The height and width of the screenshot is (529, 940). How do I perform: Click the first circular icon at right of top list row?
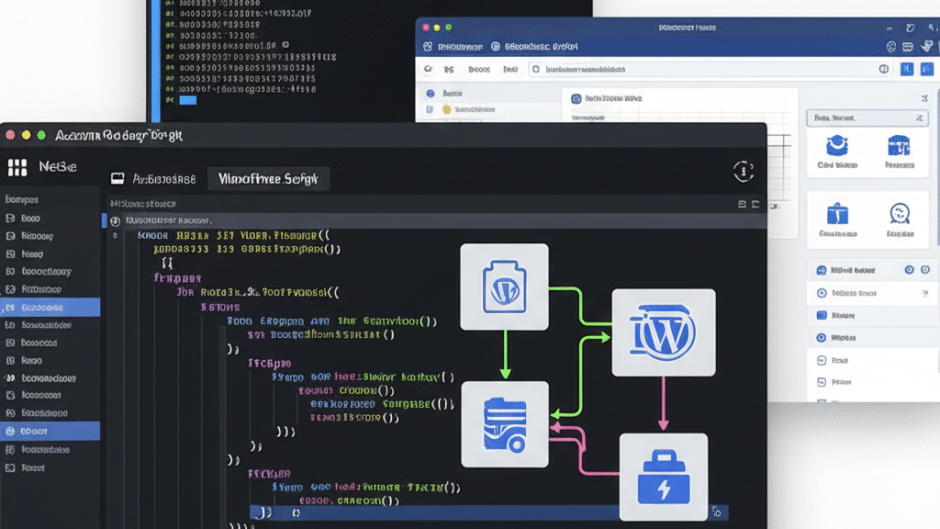pos(909,270)
